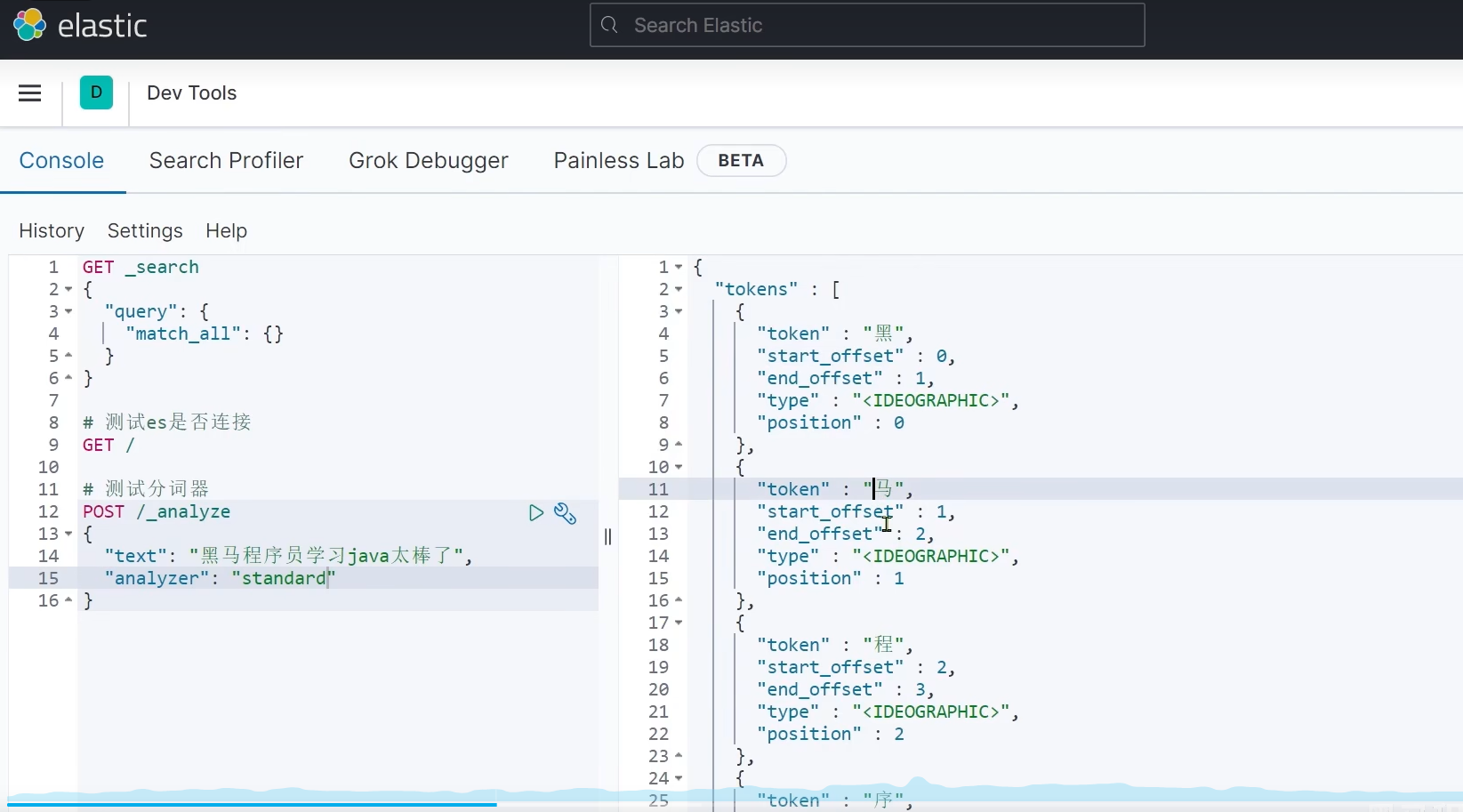Toggle fold marker at editor line 16
Viewport: 1463px width, 812px height.
tap(68, 601)
